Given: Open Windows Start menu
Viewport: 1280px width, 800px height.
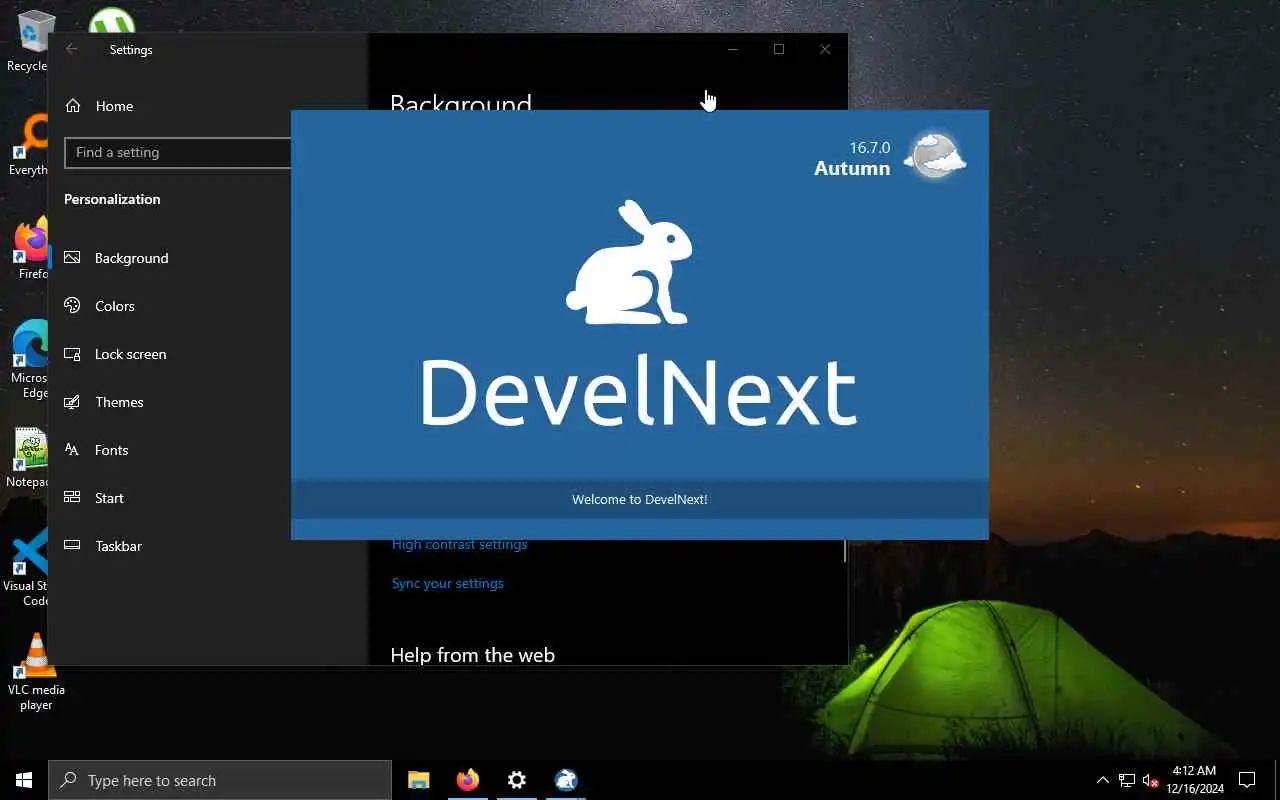Looking at the screenshot, I should coord(24,780).
